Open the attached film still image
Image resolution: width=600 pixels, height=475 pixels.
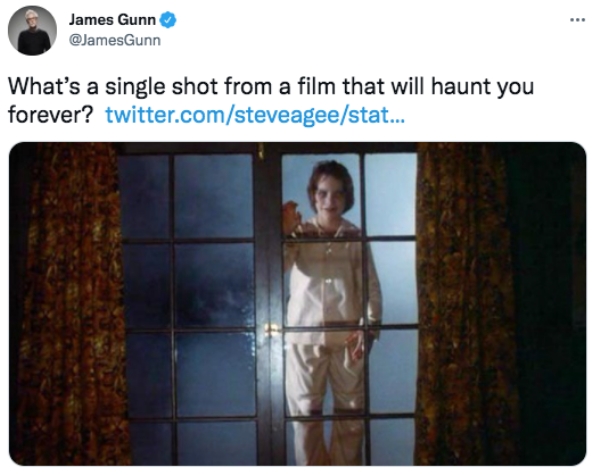click(x=297, y=304)
